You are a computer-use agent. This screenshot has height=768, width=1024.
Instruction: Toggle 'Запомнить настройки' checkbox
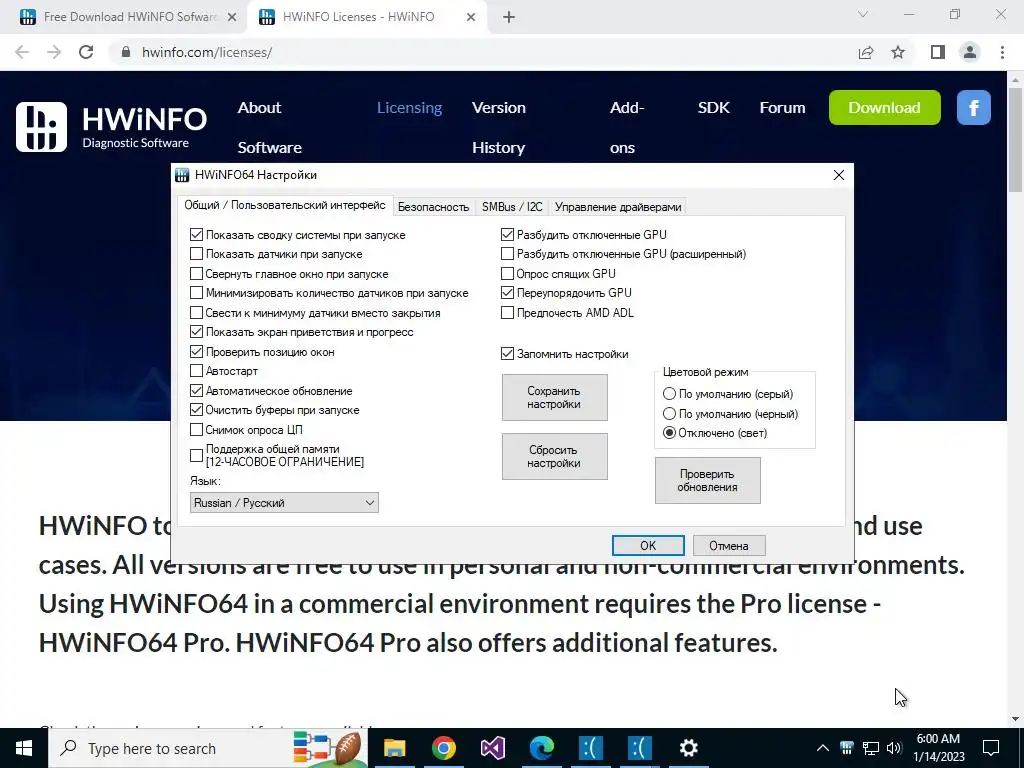[507, 354]
